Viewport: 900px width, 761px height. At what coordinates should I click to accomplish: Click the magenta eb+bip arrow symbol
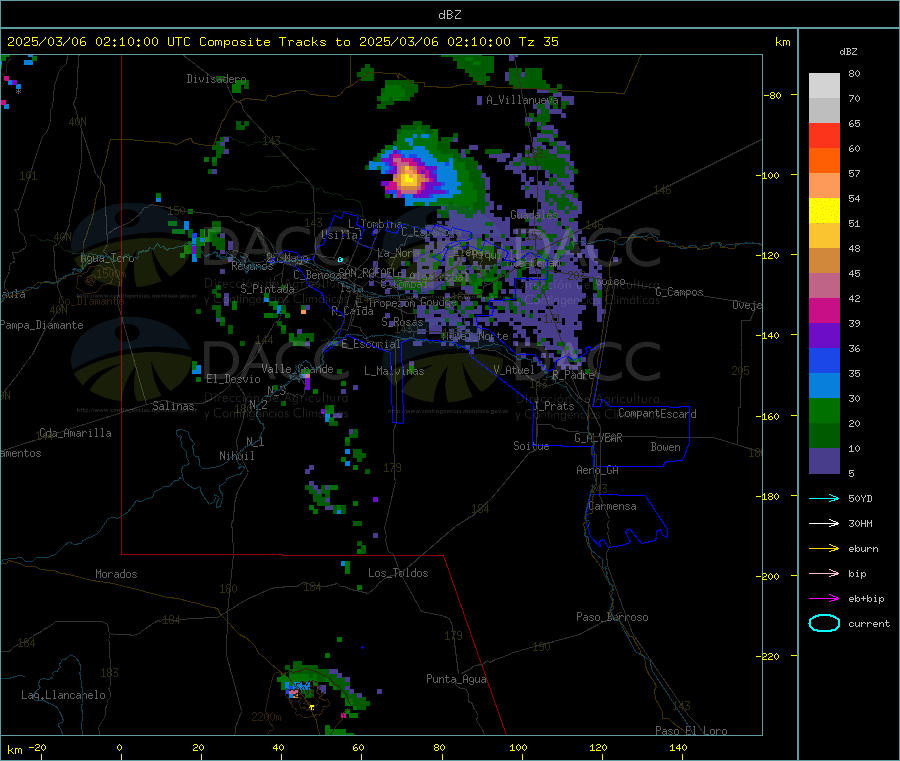[x=824, y=599]
